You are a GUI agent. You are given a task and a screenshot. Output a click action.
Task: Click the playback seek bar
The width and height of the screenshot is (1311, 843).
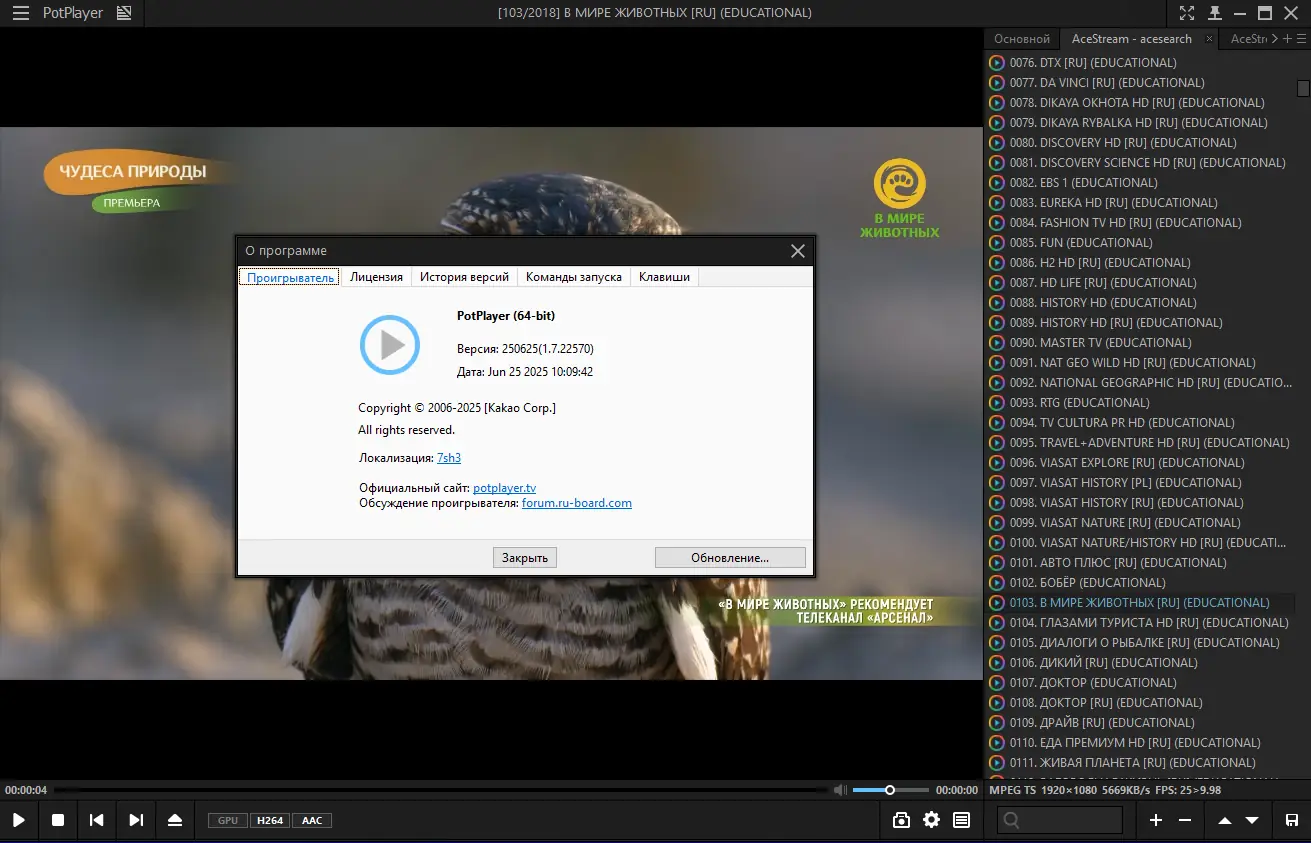coord(440,790)
